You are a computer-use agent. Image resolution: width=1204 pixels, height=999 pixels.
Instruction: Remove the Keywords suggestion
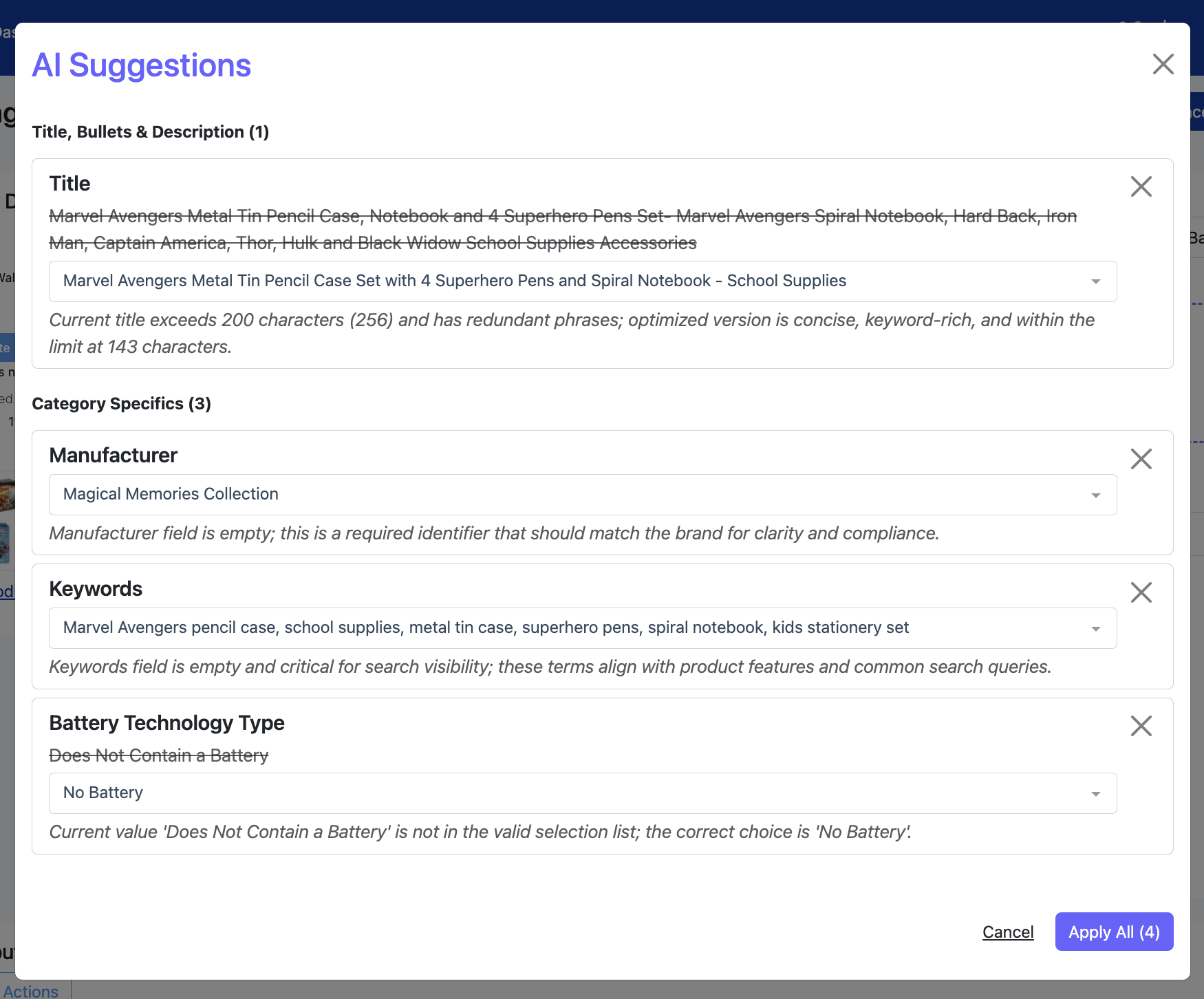pyautogui.click(x=1141, y=592)
